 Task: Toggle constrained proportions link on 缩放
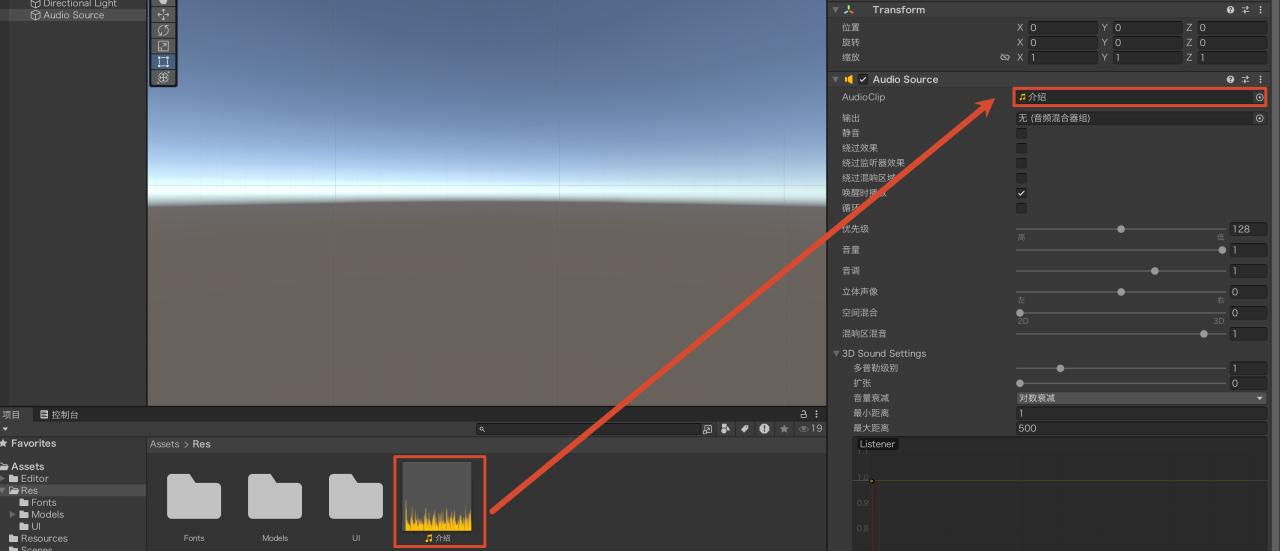(x=1005, y=58)
